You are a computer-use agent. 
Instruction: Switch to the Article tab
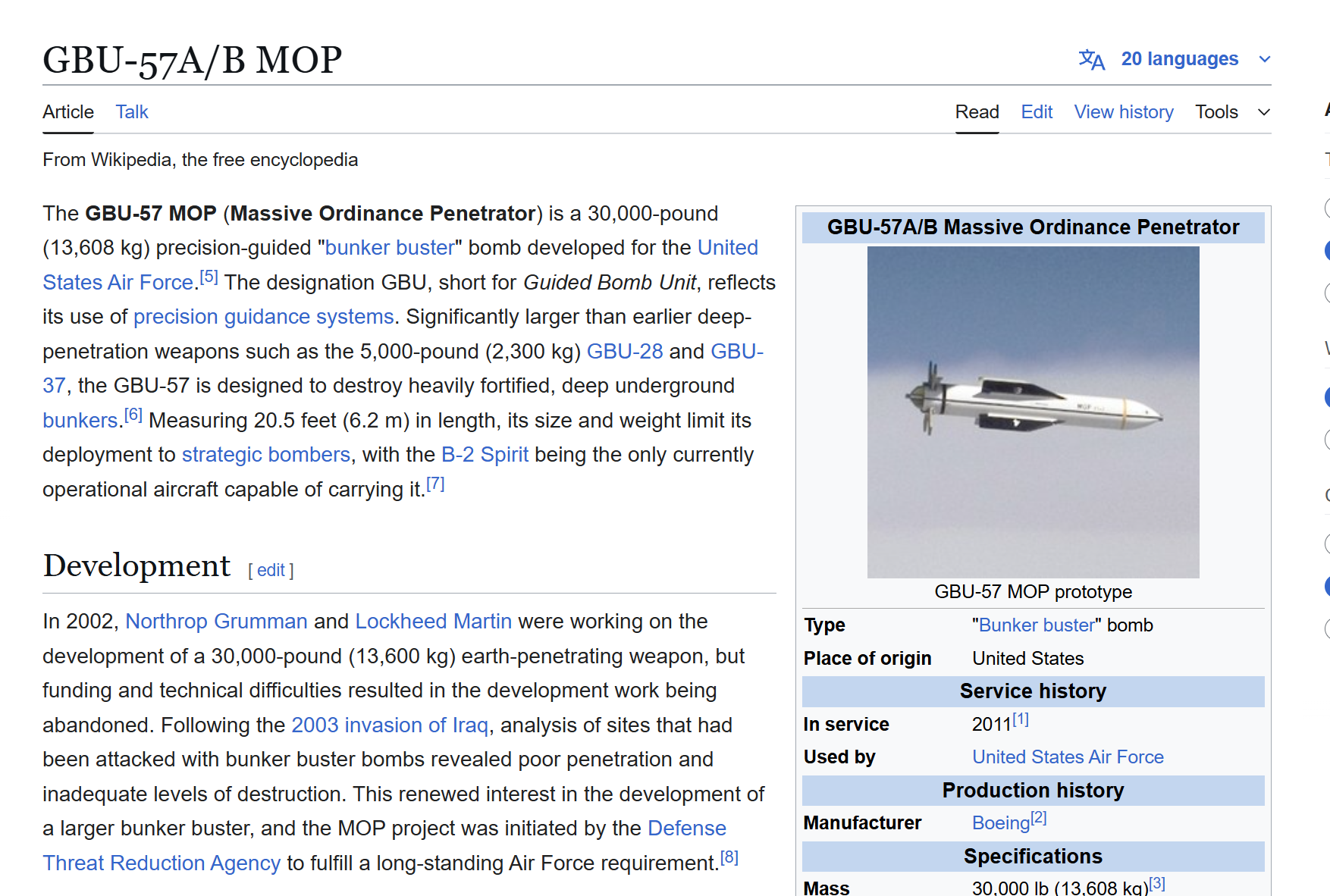(68, 112)
